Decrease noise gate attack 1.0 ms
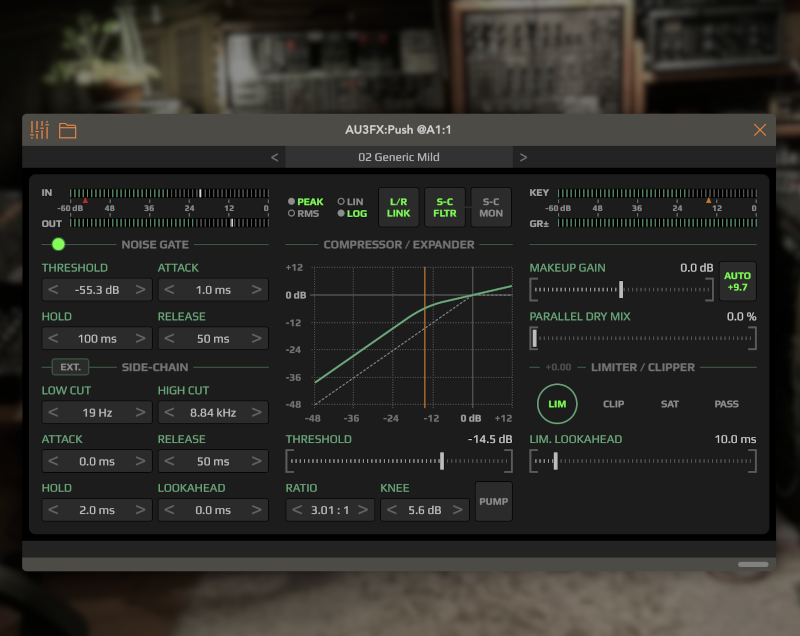 tap(169, 290)
